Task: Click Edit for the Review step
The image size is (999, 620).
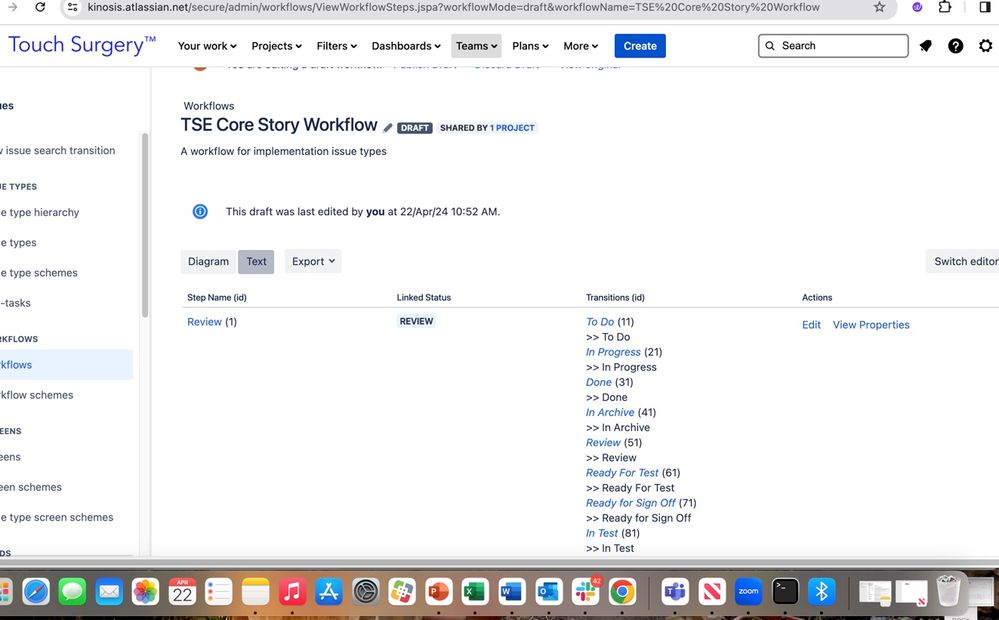Action: tap(811, 325)
